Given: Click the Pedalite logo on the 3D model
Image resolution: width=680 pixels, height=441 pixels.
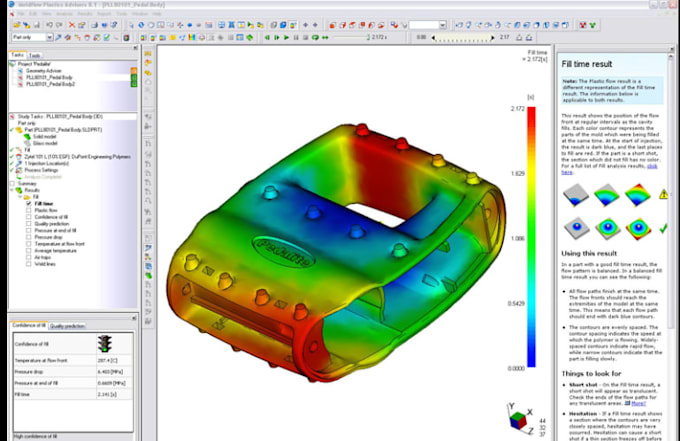Looking at the screenshot, I should click(283, 252).
